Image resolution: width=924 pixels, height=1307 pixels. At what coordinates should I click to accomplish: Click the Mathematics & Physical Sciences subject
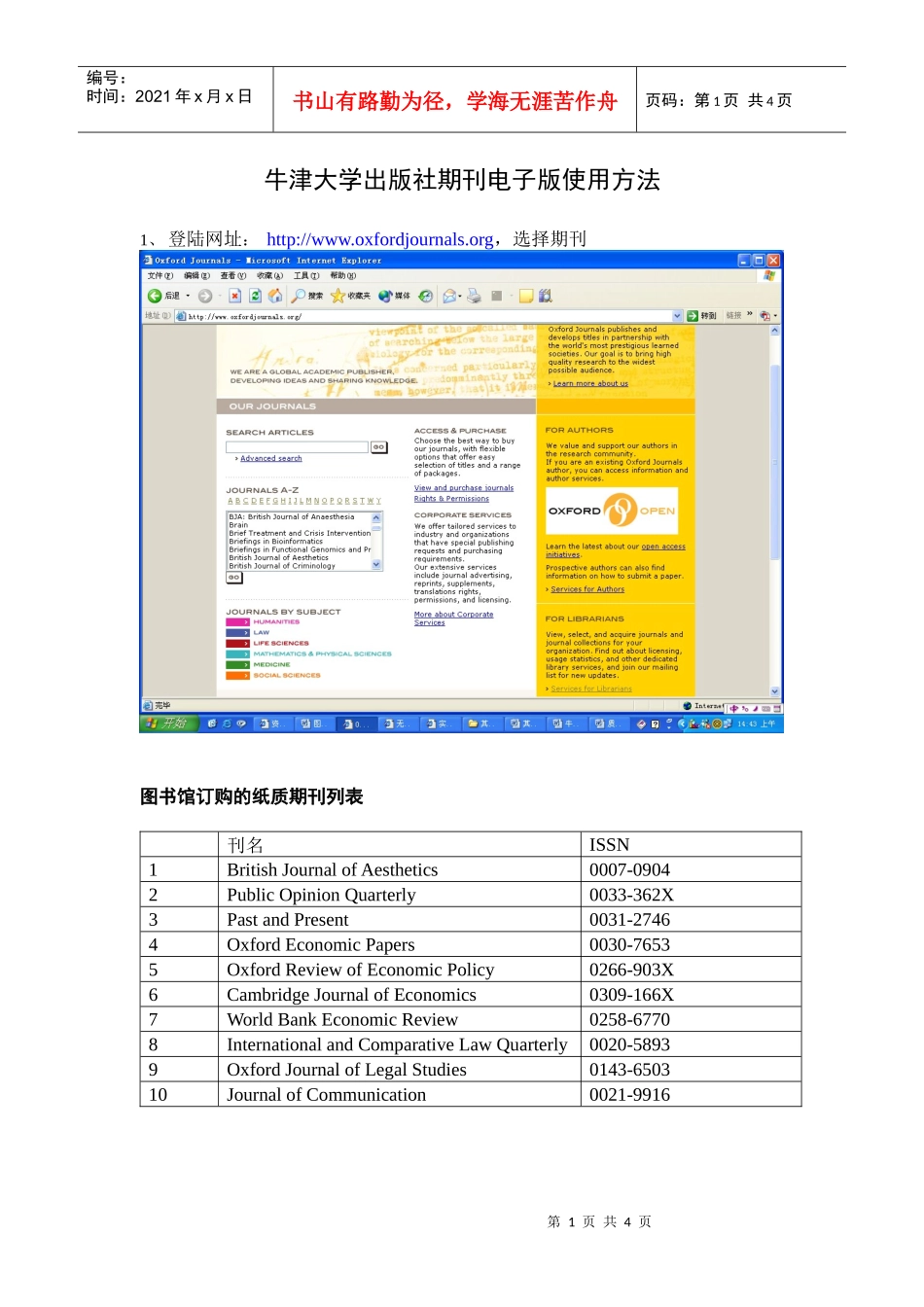[323, 653]
